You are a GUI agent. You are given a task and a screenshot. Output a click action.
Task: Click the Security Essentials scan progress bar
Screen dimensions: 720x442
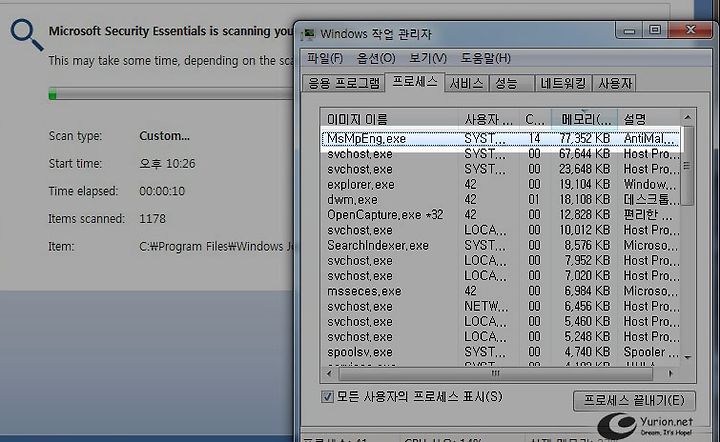point(171,94)
